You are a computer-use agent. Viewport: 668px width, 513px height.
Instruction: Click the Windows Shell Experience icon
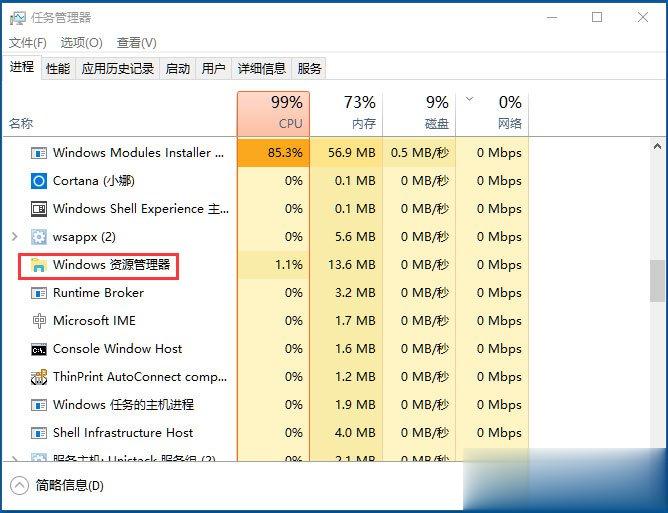[x=39, y=209]
